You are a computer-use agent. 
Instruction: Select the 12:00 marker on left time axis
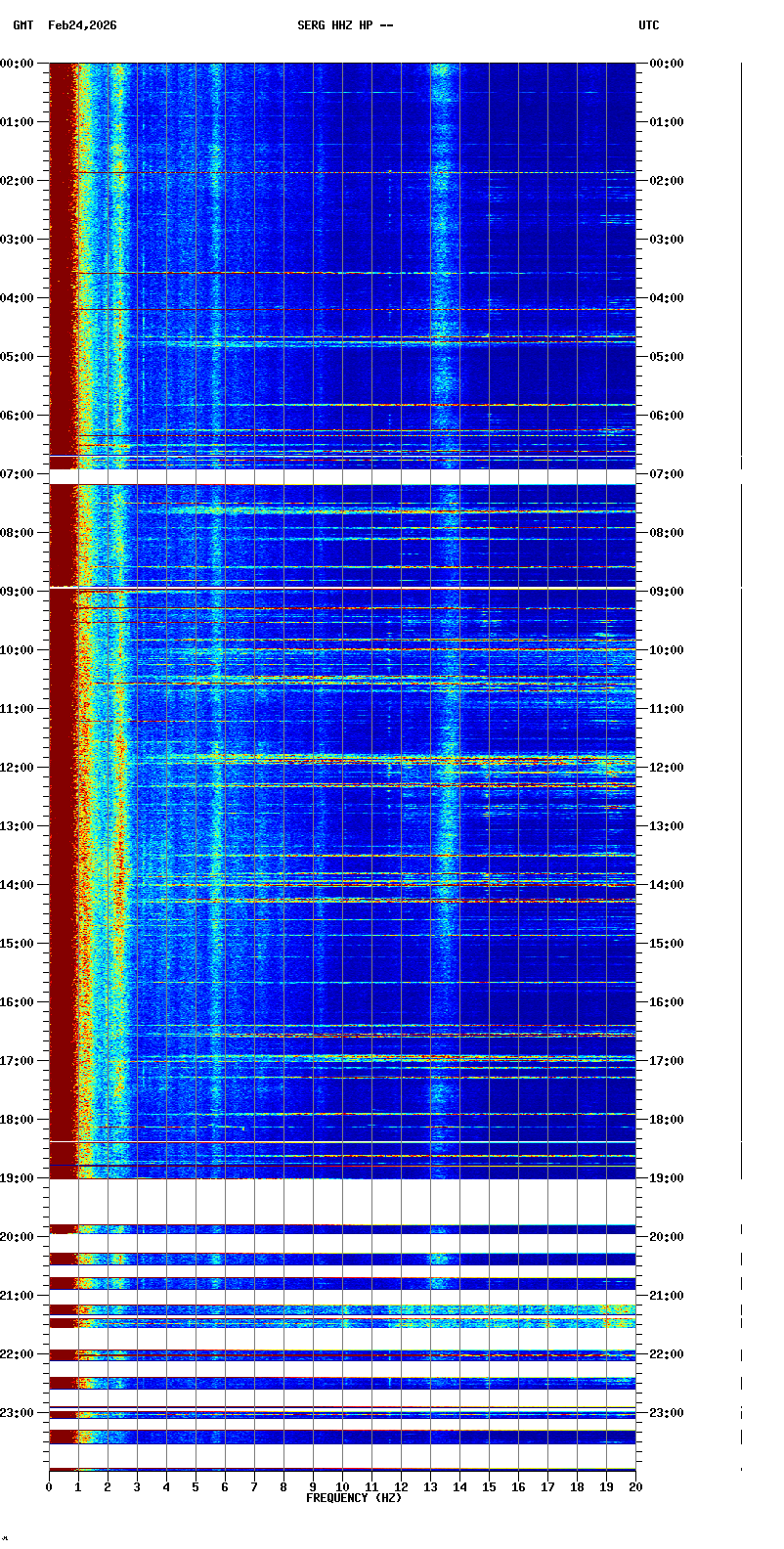tap(18, 768)
